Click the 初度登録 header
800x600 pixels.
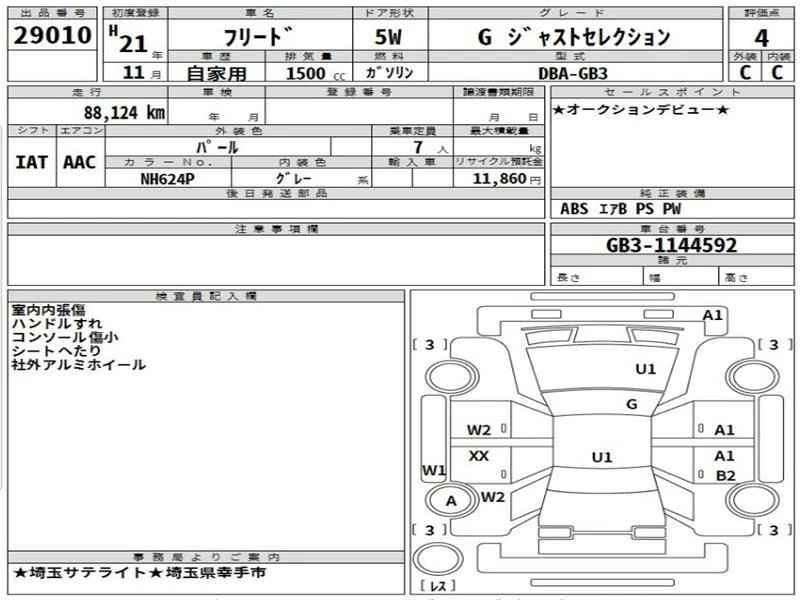click(x=135, y=13)
